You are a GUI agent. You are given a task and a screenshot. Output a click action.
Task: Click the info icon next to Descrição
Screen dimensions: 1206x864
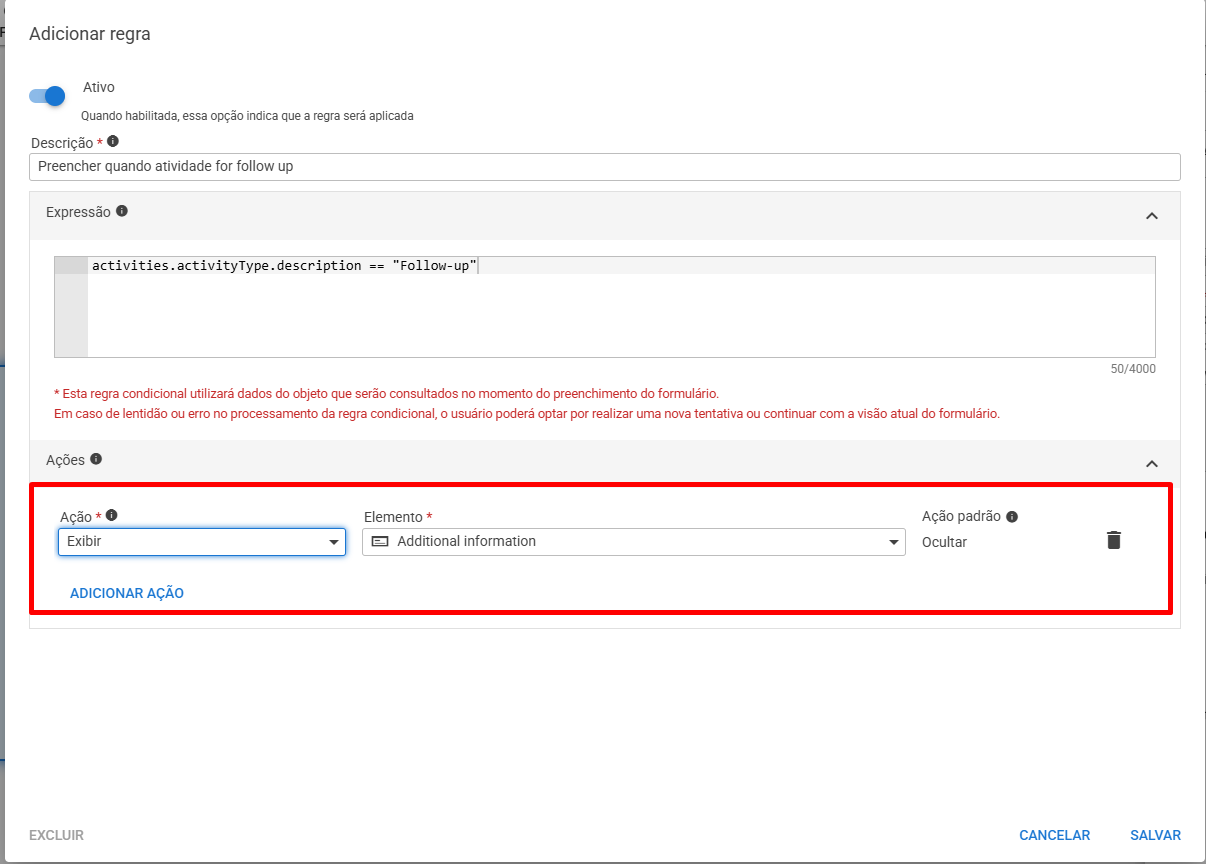point(113,142)
